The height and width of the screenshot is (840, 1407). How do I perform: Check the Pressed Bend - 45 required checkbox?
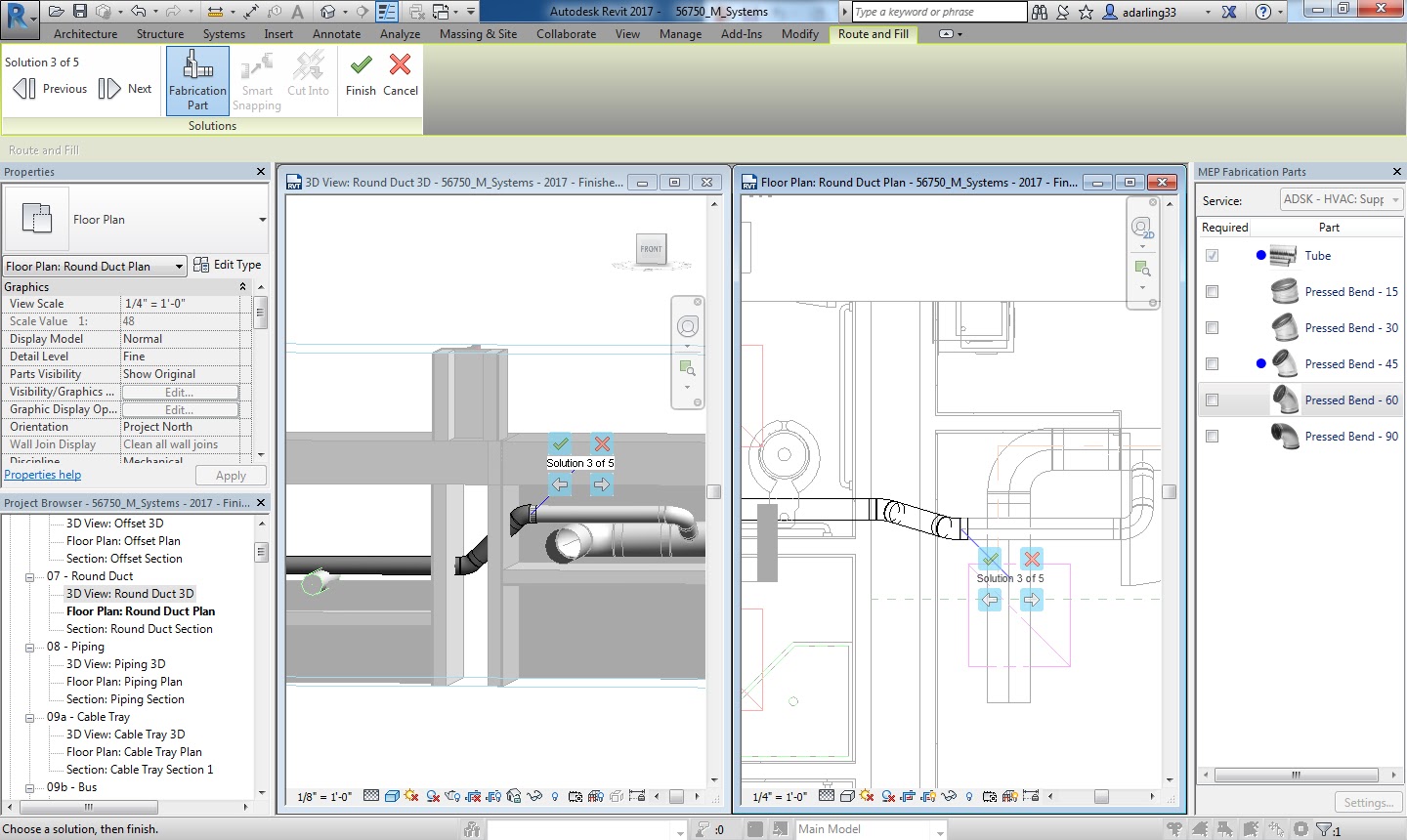pyautogui.click(x=1212, y=364)
